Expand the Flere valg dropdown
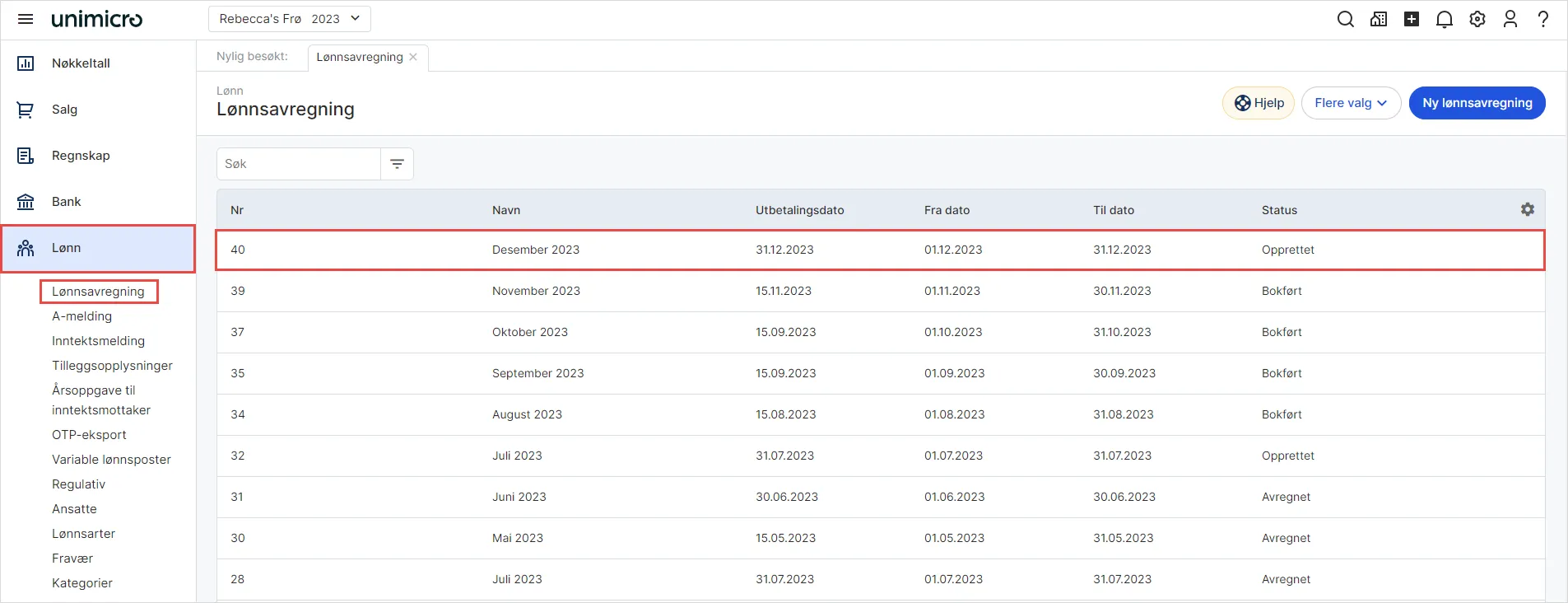Screen dimensions: 1568x603 coord(1351,103)
